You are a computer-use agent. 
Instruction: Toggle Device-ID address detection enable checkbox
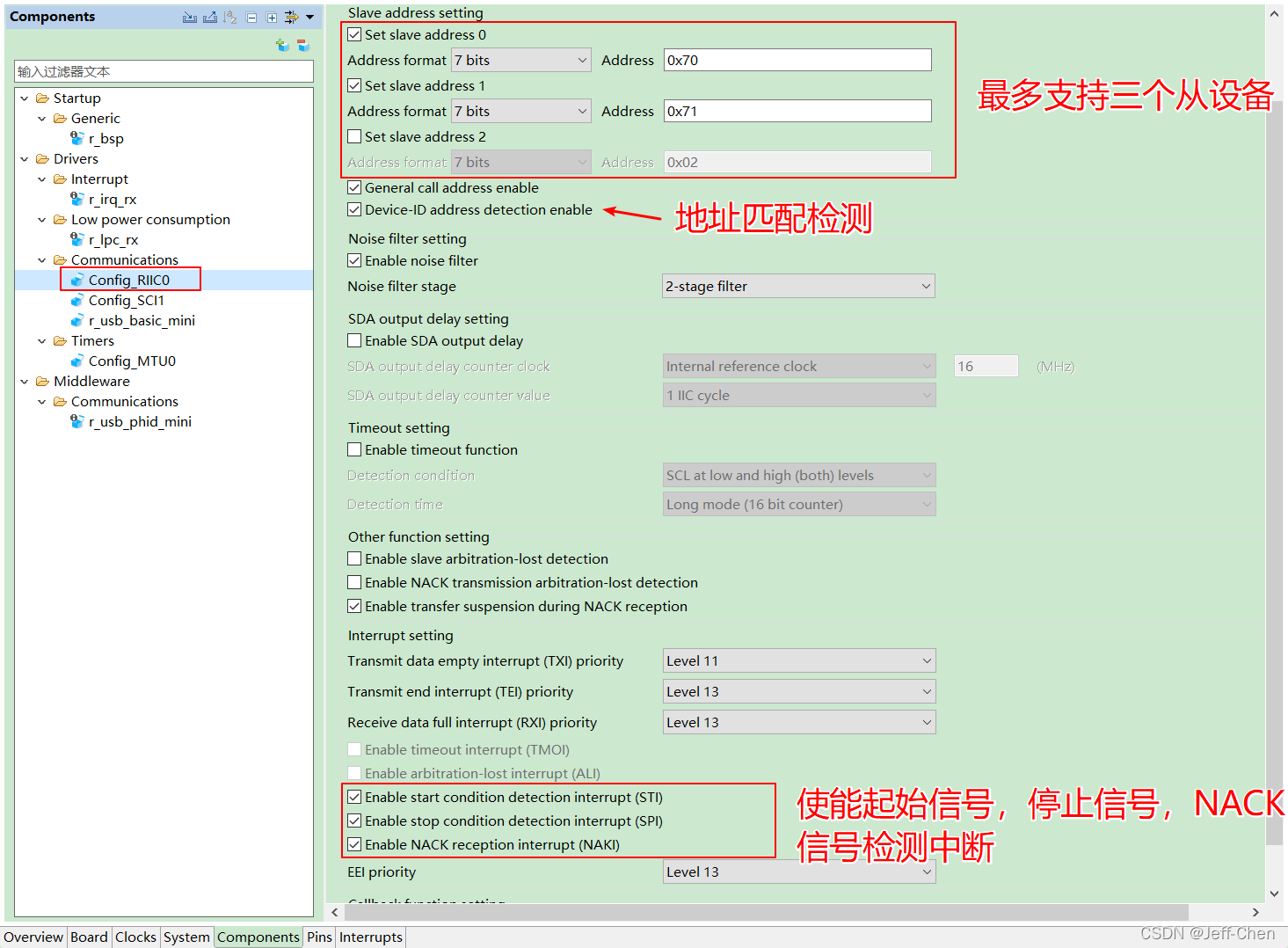[354, 209]
